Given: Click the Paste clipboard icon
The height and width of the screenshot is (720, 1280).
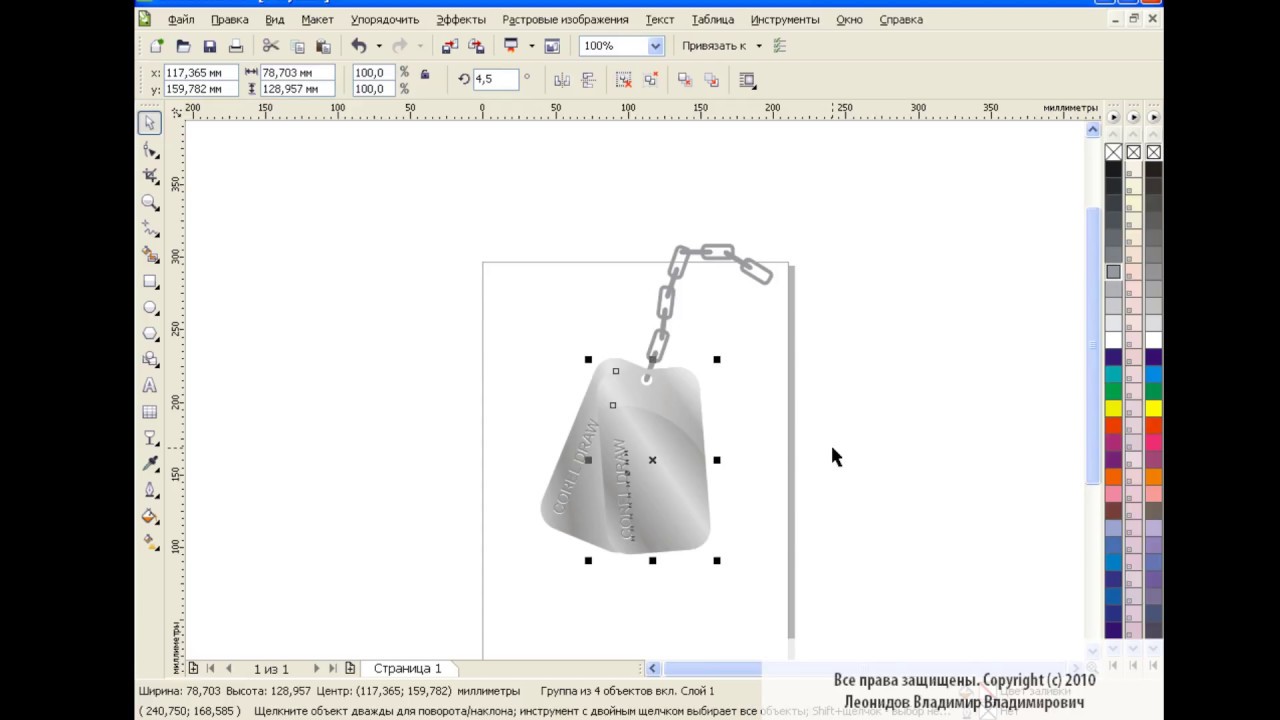Looking at the screenshot, I should [x=323, y=46].
